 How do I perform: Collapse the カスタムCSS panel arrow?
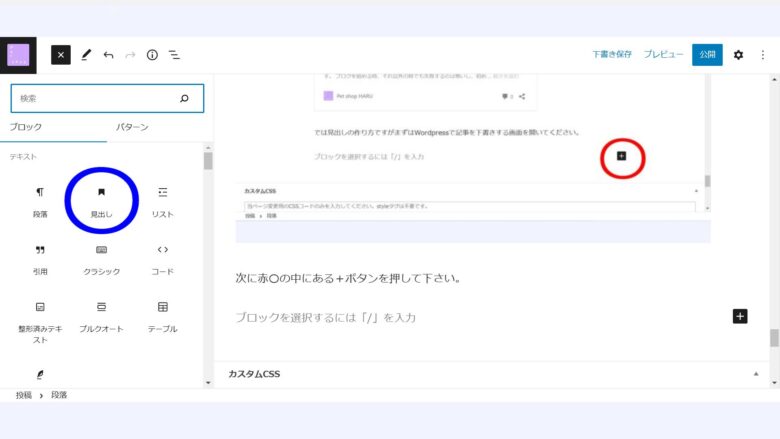(756, 374)
